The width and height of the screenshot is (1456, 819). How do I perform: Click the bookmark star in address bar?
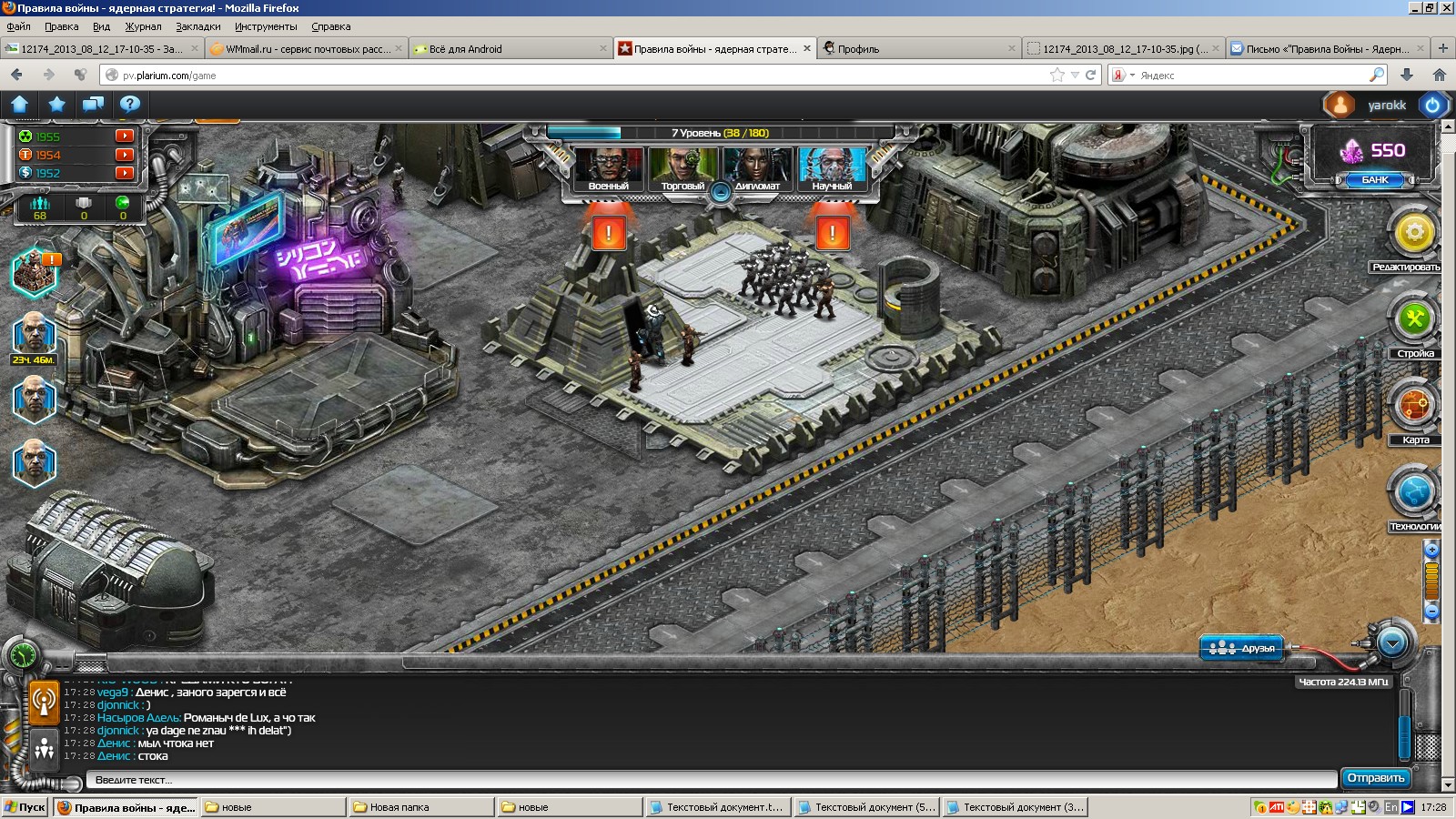pyautogui.click(x=1057, y=76)
